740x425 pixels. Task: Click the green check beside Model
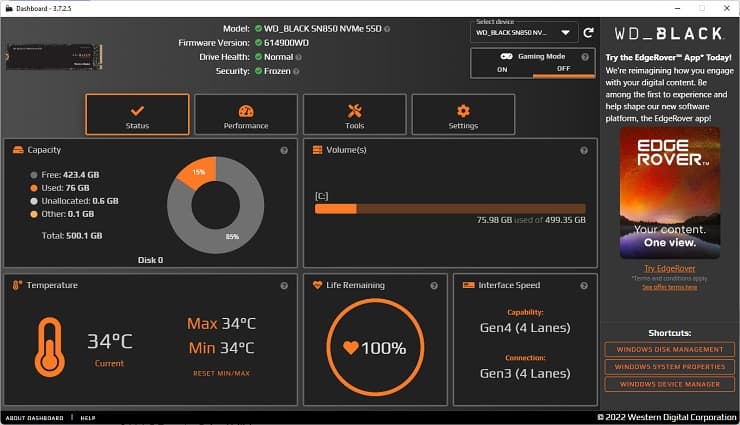point(258,28)
